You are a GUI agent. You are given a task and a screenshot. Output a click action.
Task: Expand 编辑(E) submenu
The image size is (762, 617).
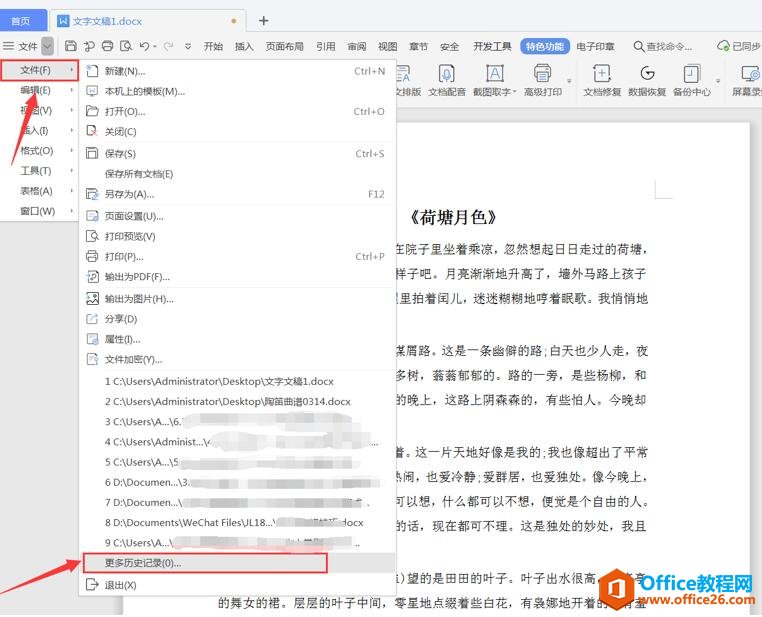pyautogui.click(x=39, y=90)
